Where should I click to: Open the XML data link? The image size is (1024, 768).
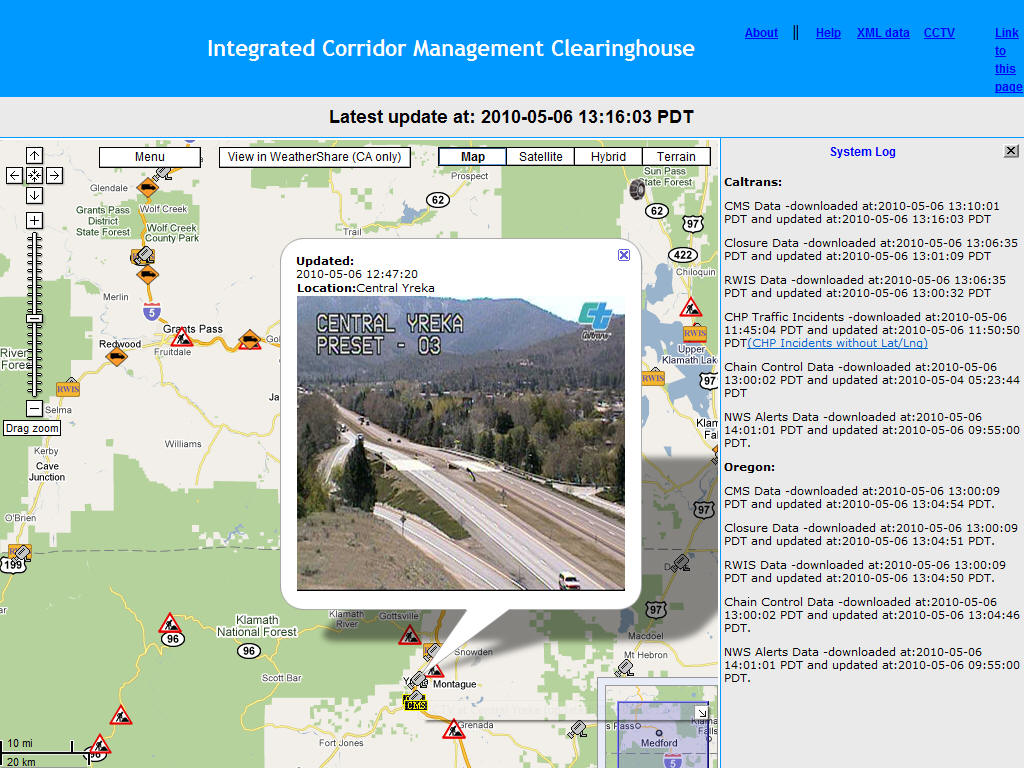883,33
